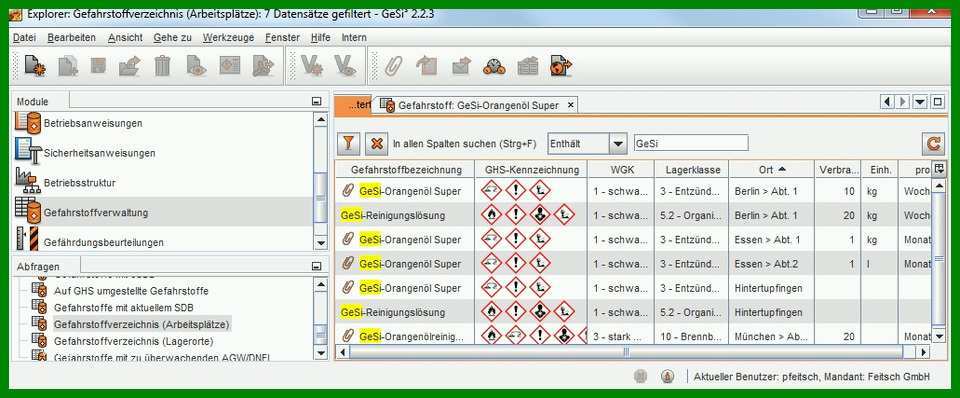The image size is (960, 398).
Task: Click the red X clear filter icon
Action: point(377,143)
